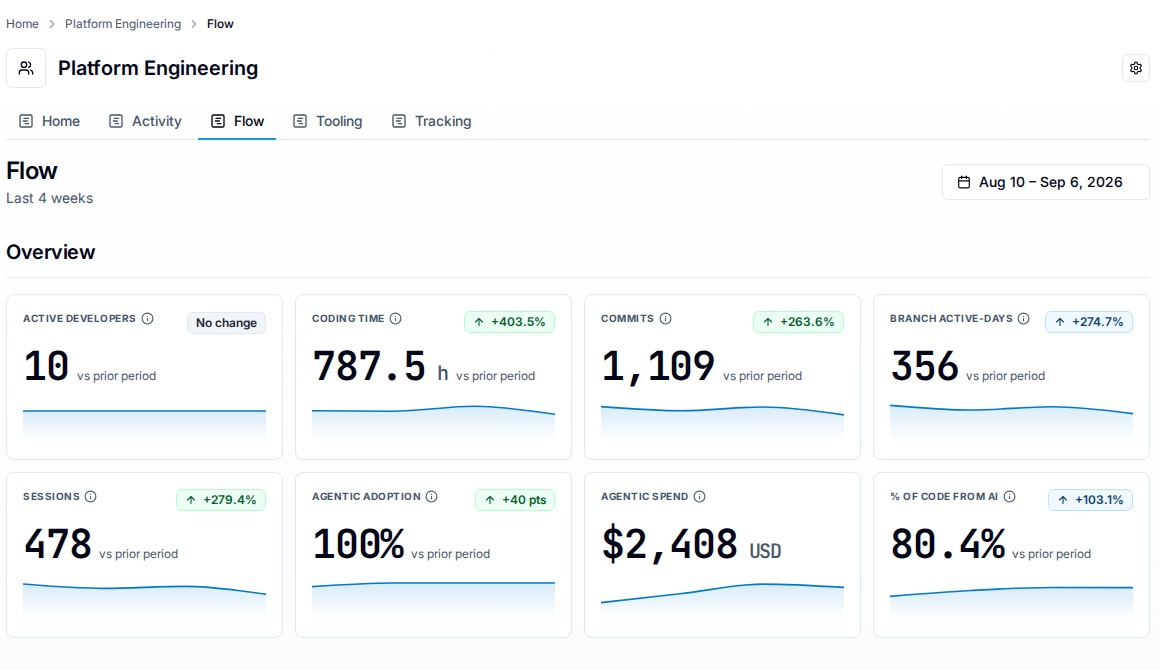
Task: Click the 356 branch active-days value
Action: click(x=925, y=366)
